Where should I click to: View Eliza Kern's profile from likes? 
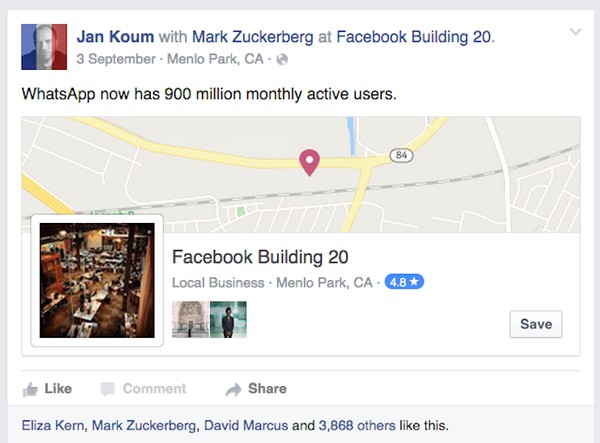tap(51, 425)
